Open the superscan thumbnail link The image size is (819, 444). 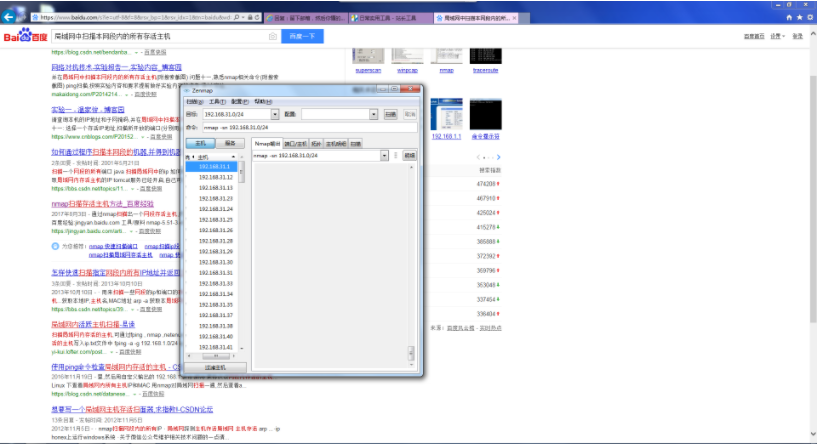click(368, 70)
